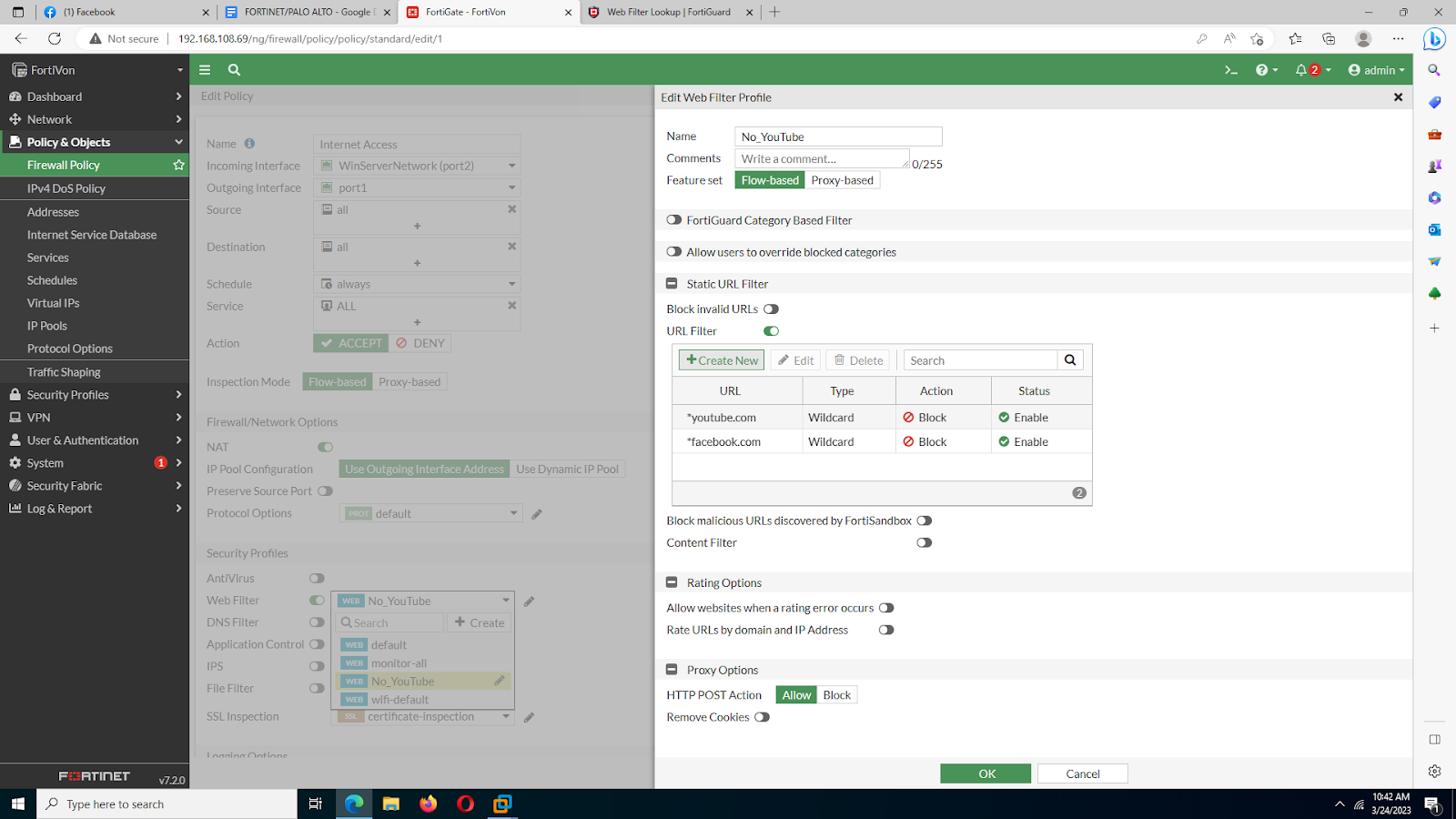Toggle Allow users to override blocked categories

coord(674,252)
